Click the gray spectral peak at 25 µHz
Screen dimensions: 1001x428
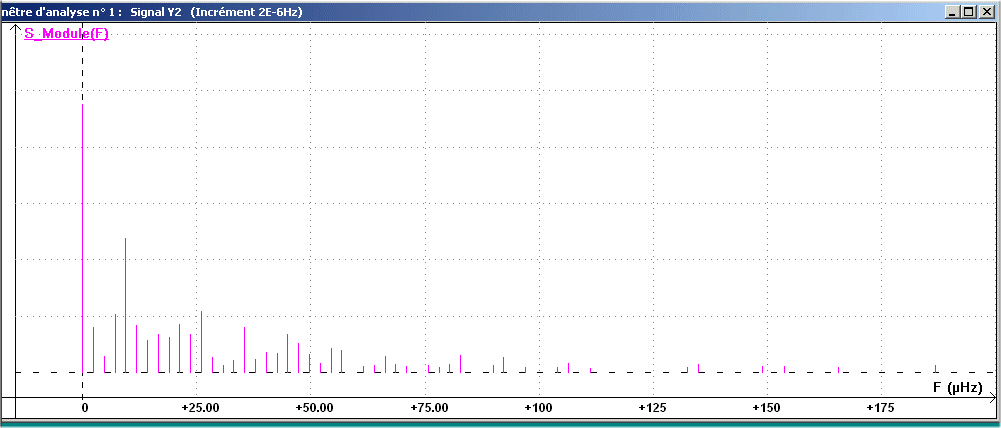click(x=201, y=340)
